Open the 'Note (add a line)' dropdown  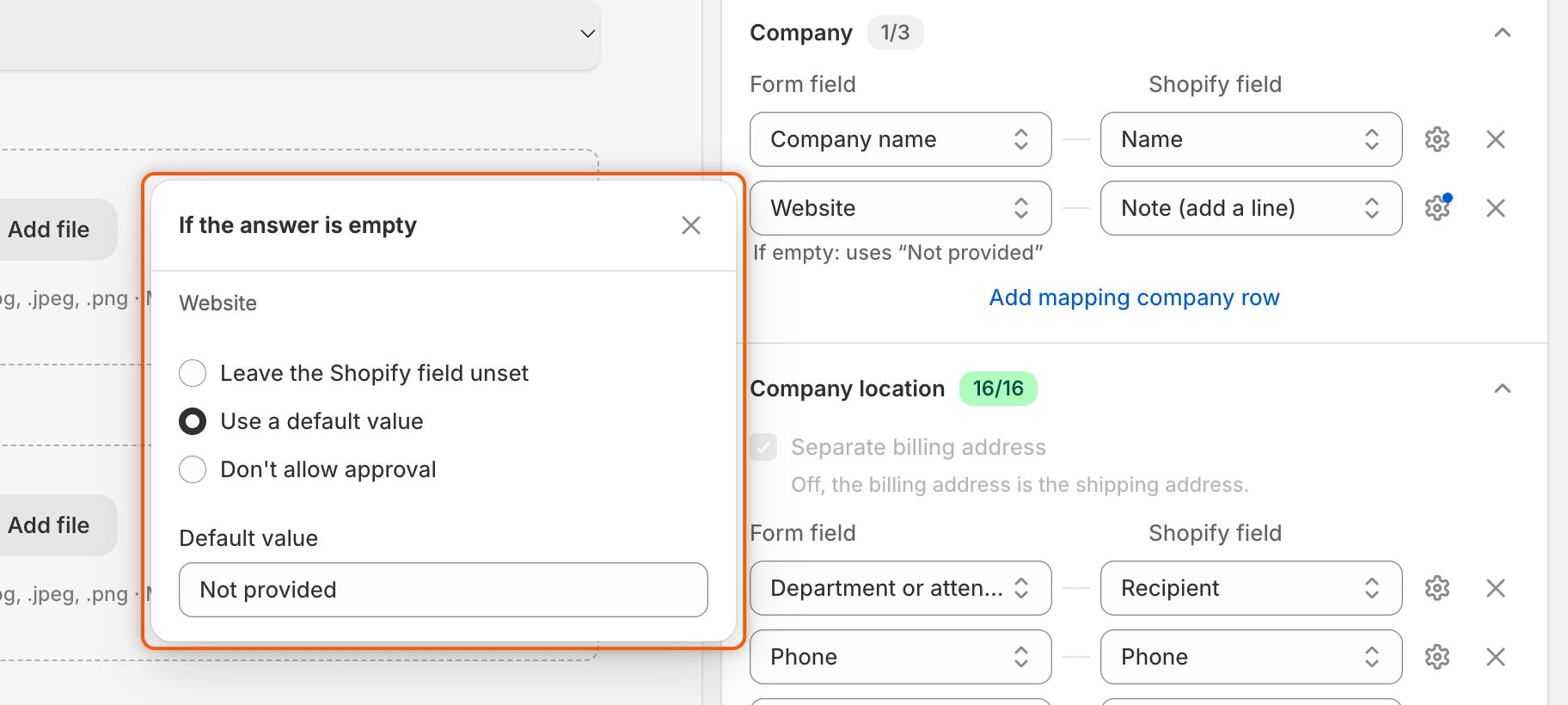point(1252,208)
